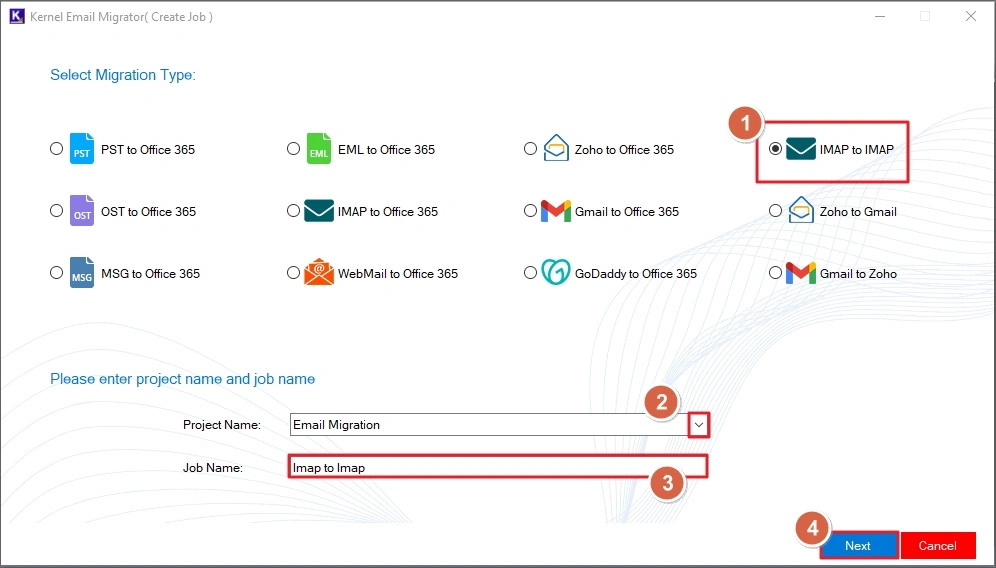Click the 'Project Name:' label
This screenshot has width=996, height=568.
(x=222, y=425)
